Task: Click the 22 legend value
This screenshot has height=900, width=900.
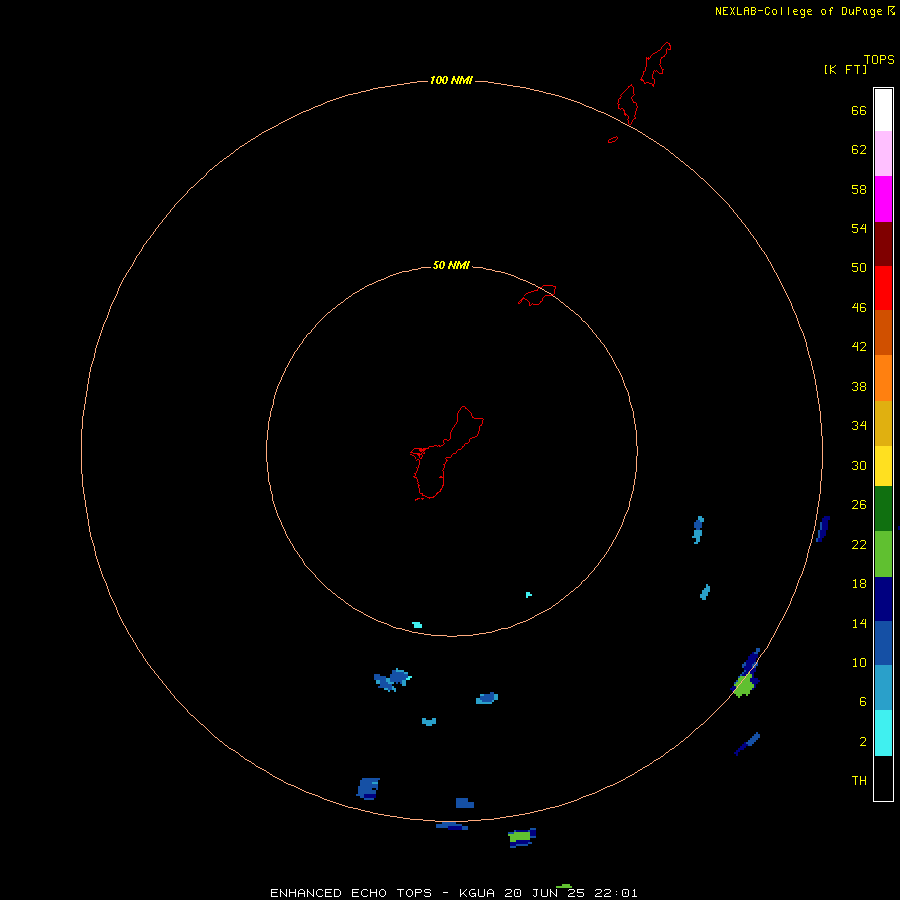Action: pos(859,544)
